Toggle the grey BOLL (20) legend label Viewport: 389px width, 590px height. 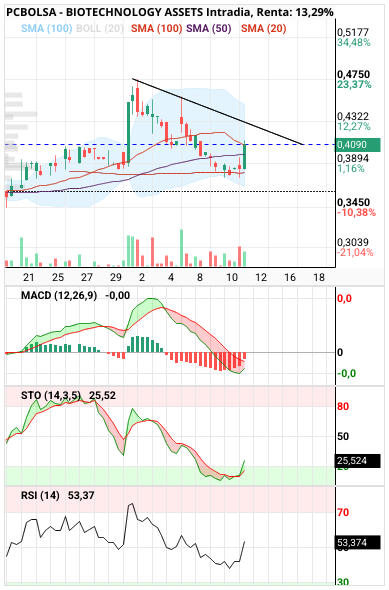[x=100, y=28]
